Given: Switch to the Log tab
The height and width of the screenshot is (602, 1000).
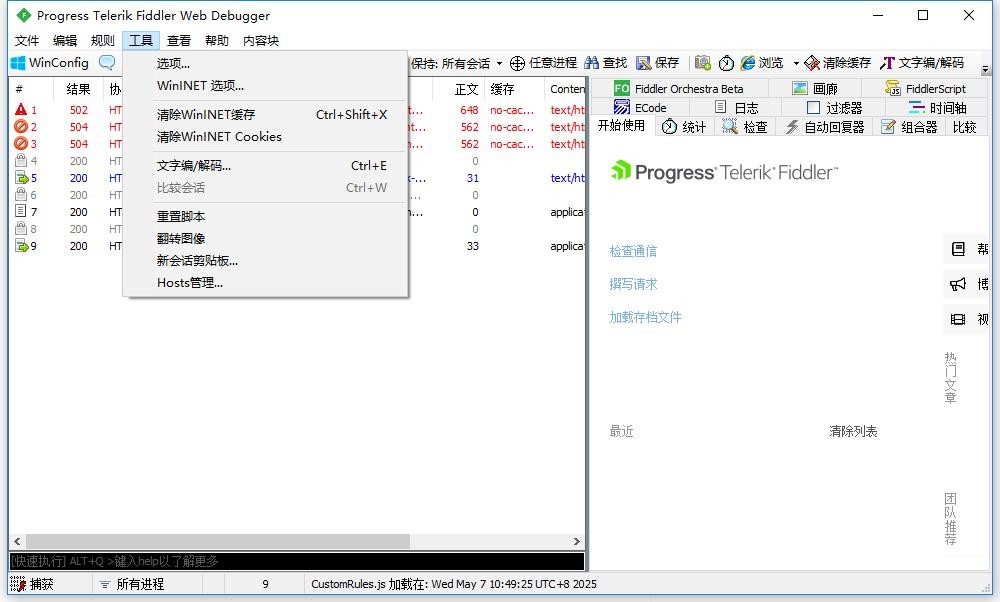Looking at the screenshot, I should [x=736, y=107].
